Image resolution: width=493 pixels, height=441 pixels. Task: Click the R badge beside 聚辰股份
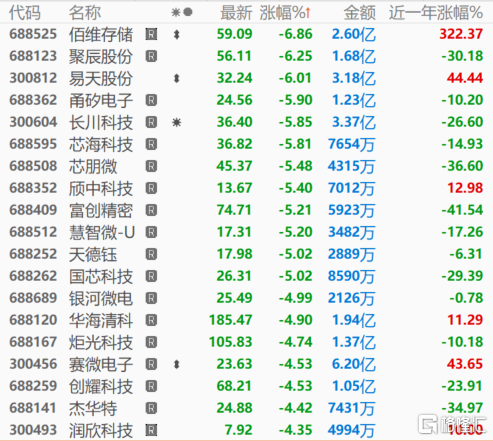coord(151,56)
